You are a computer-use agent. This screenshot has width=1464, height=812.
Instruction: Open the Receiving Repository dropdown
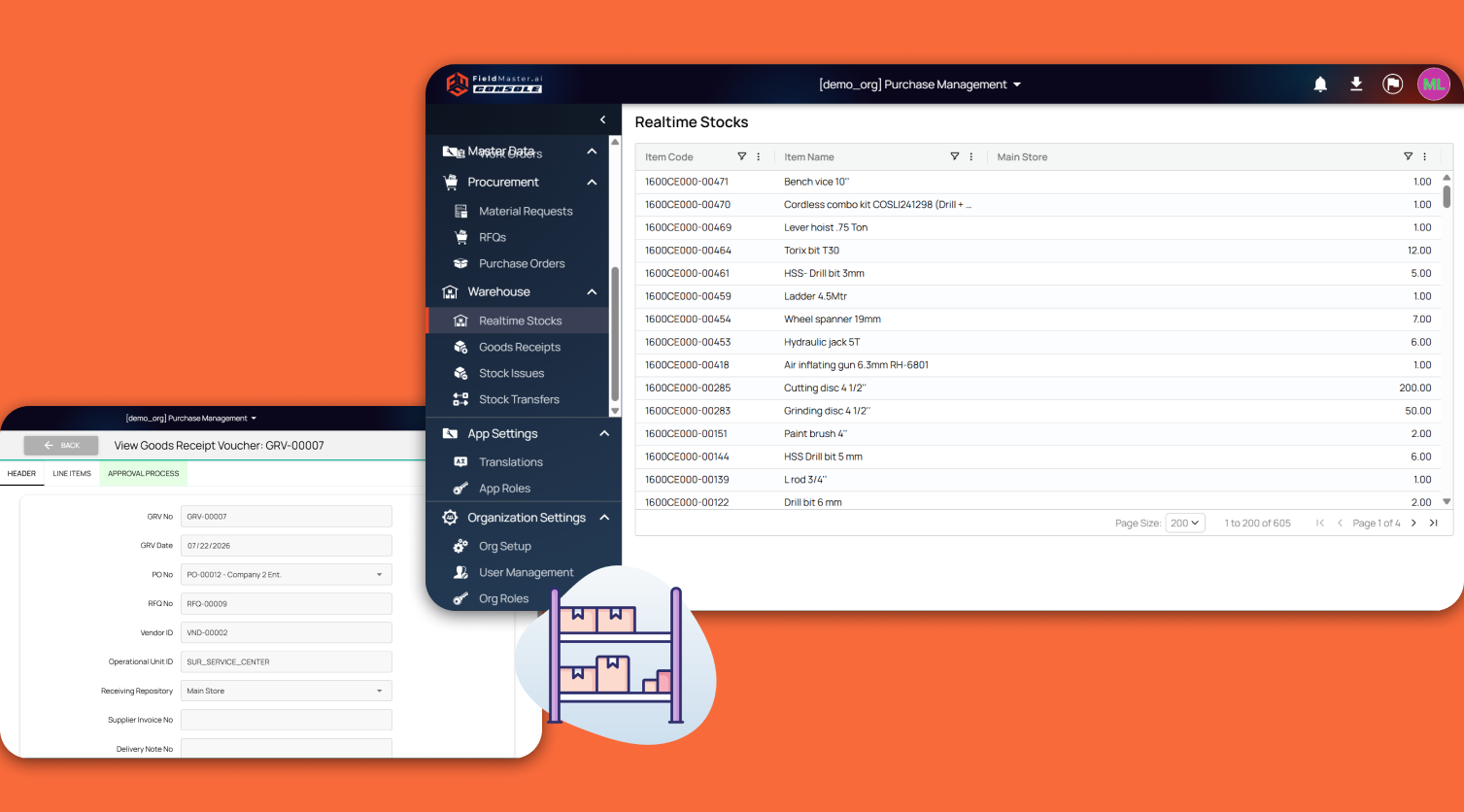(287, 692)
